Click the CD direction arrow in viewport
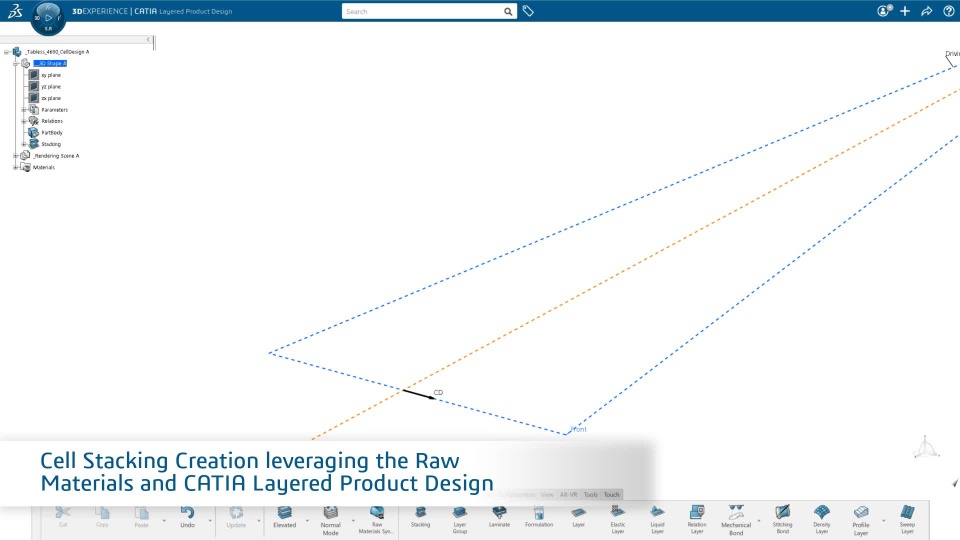Image resolution: width=960 pixels, height=540 pixels. point(419,394)
